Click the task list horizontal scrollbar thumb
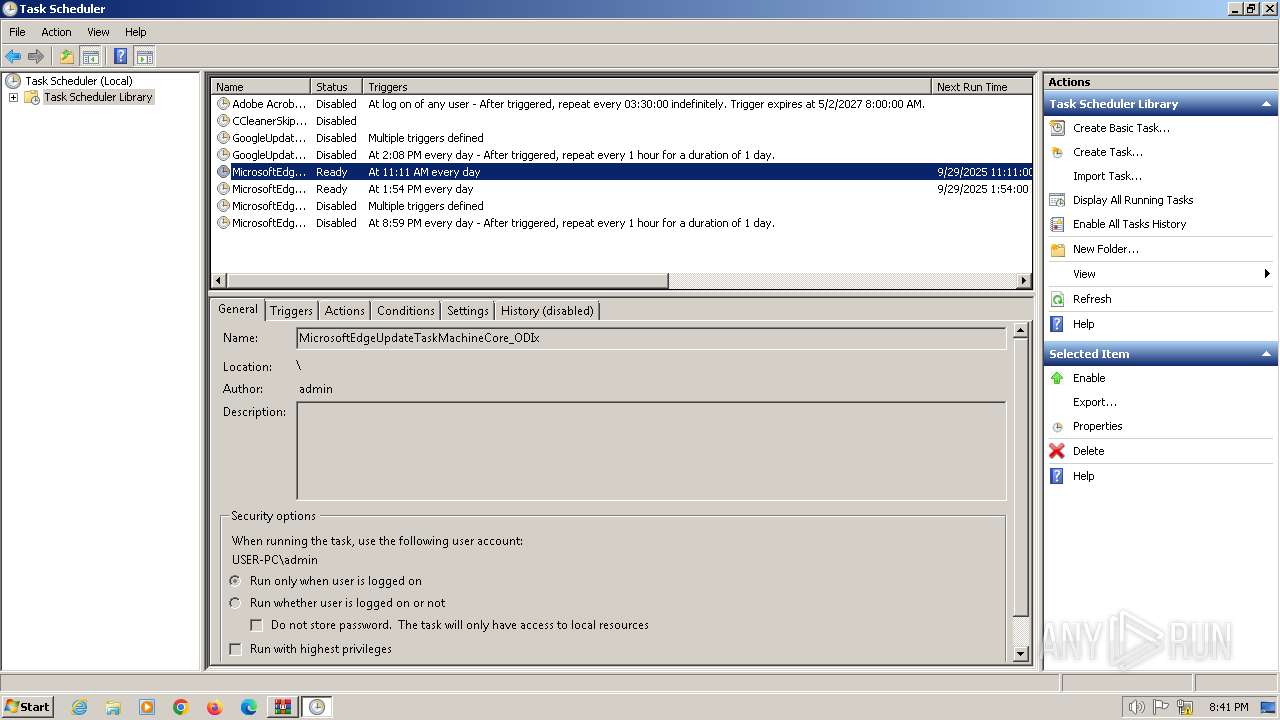1280x720 pixels. (x=447, y=281)
